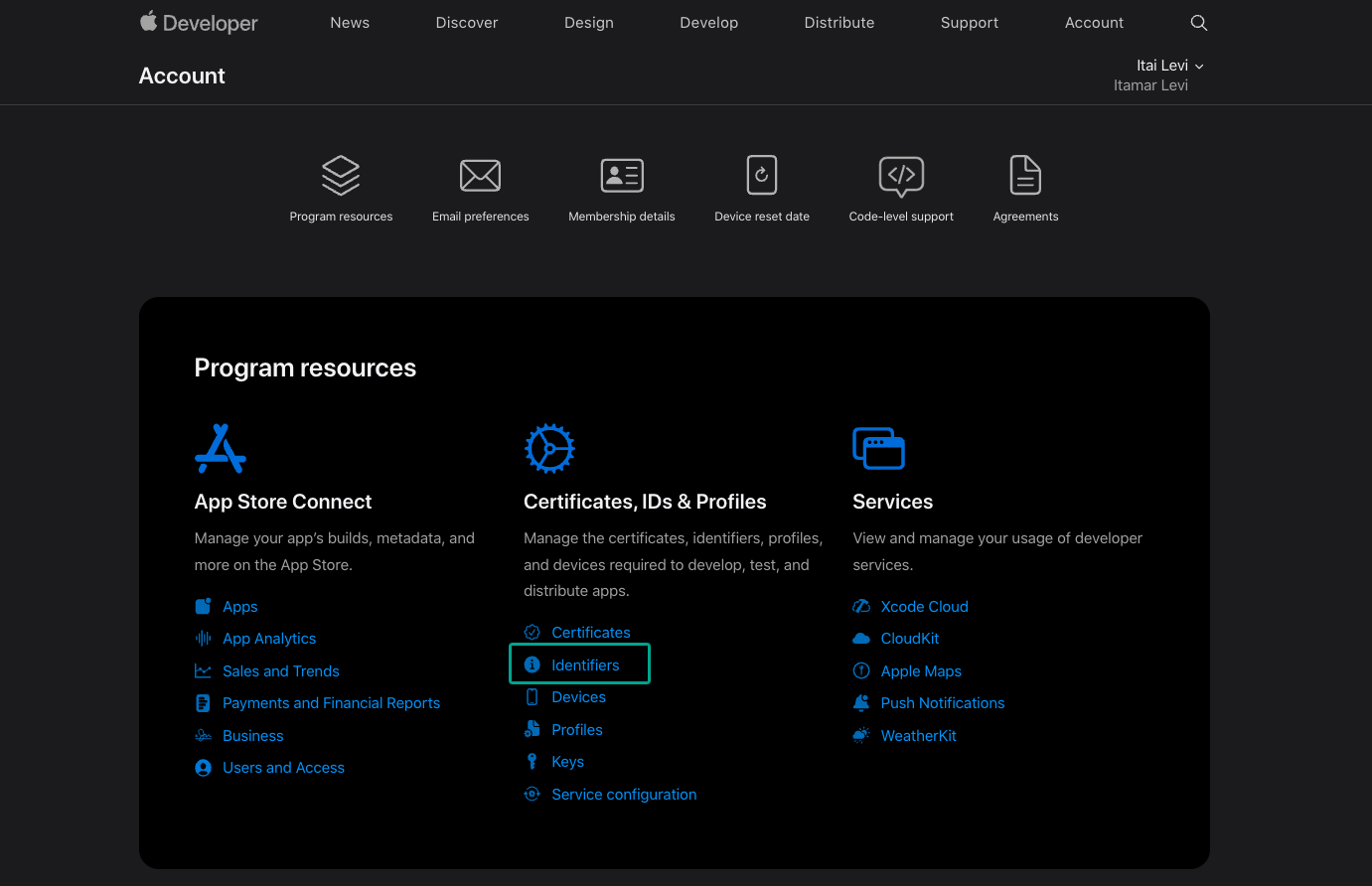
Task: Open the CloudKit link
Action: 910,639
